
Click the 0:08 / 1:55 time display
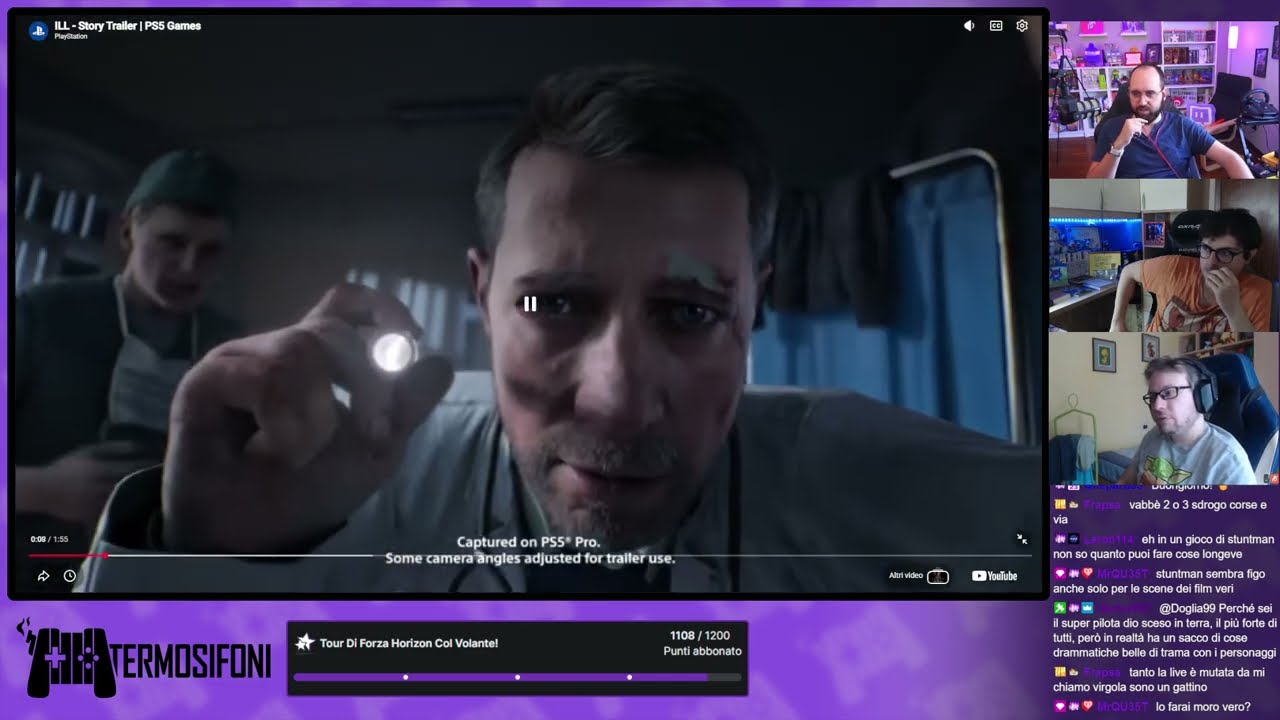click(x=49, y=539)
